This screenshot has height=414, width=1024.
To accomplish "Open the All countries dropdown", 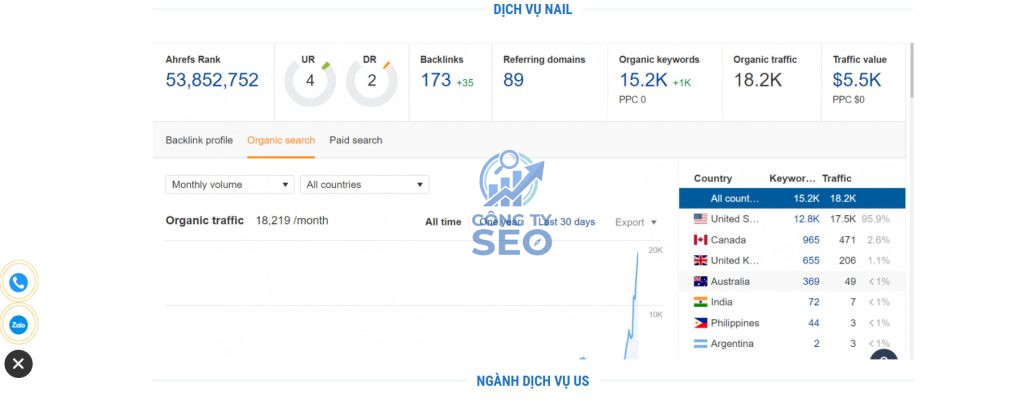I will (364, 184).
